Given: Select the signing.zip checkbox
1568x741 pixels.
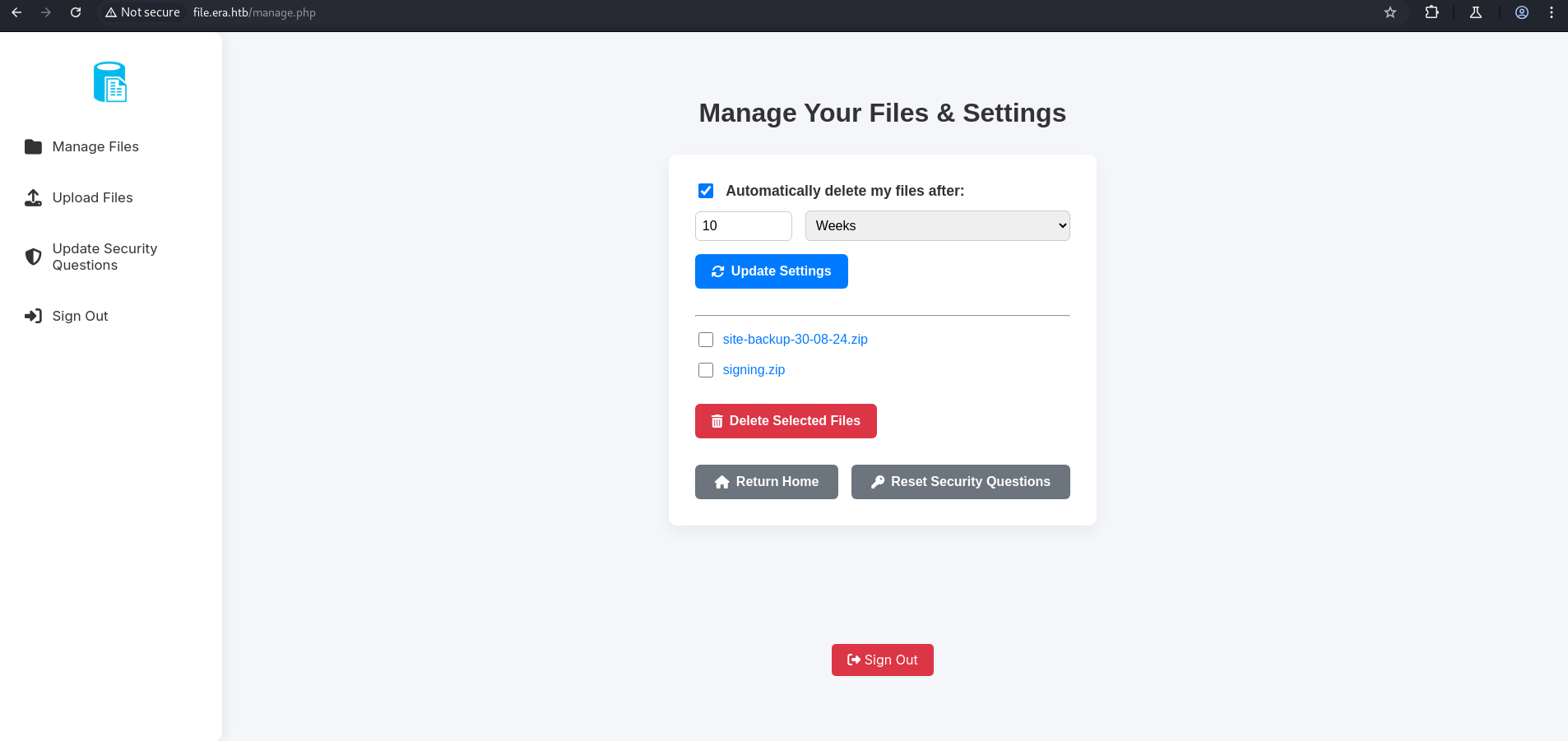Looking at the screenshot, I should [706, 370].
